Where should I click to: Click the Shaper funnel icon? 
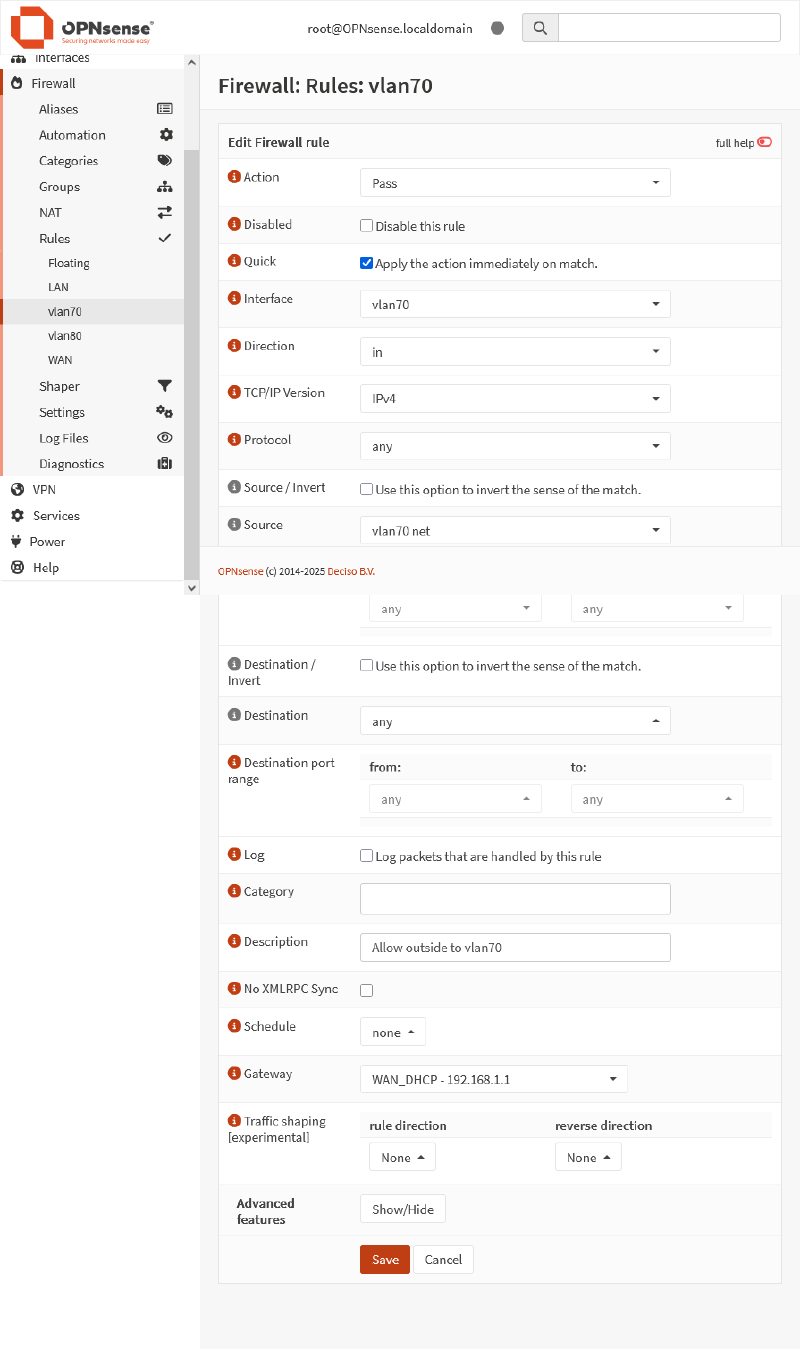coord(165,387)
